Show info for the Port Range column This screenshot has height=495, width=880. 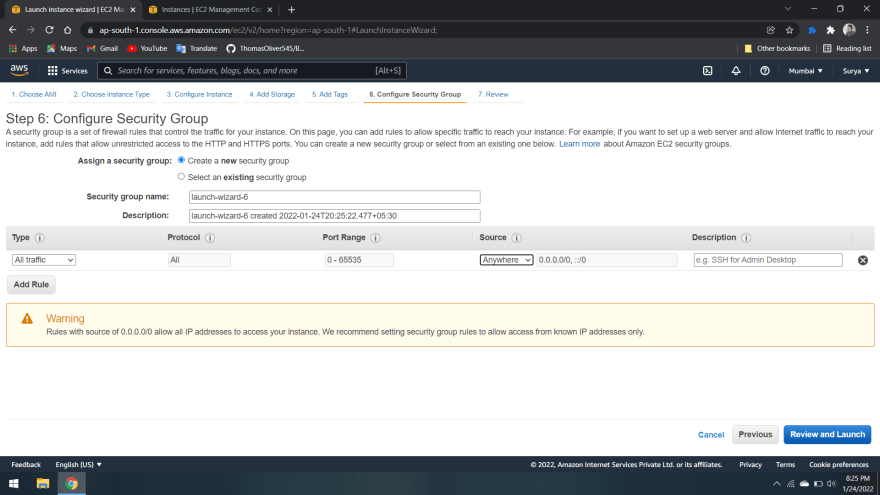(x=375, y=238)
